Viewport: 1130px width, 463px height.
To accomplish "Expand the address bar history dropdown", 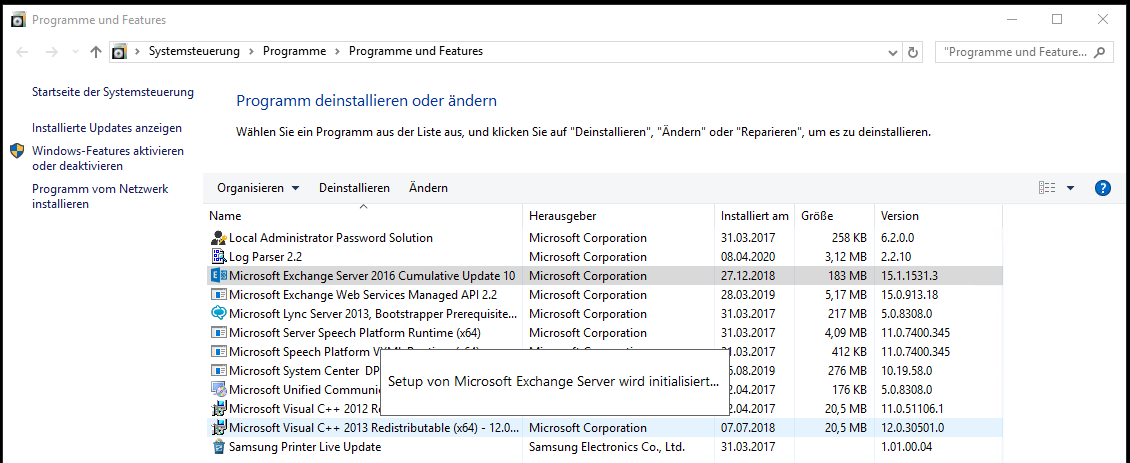I will coord(893,52).
